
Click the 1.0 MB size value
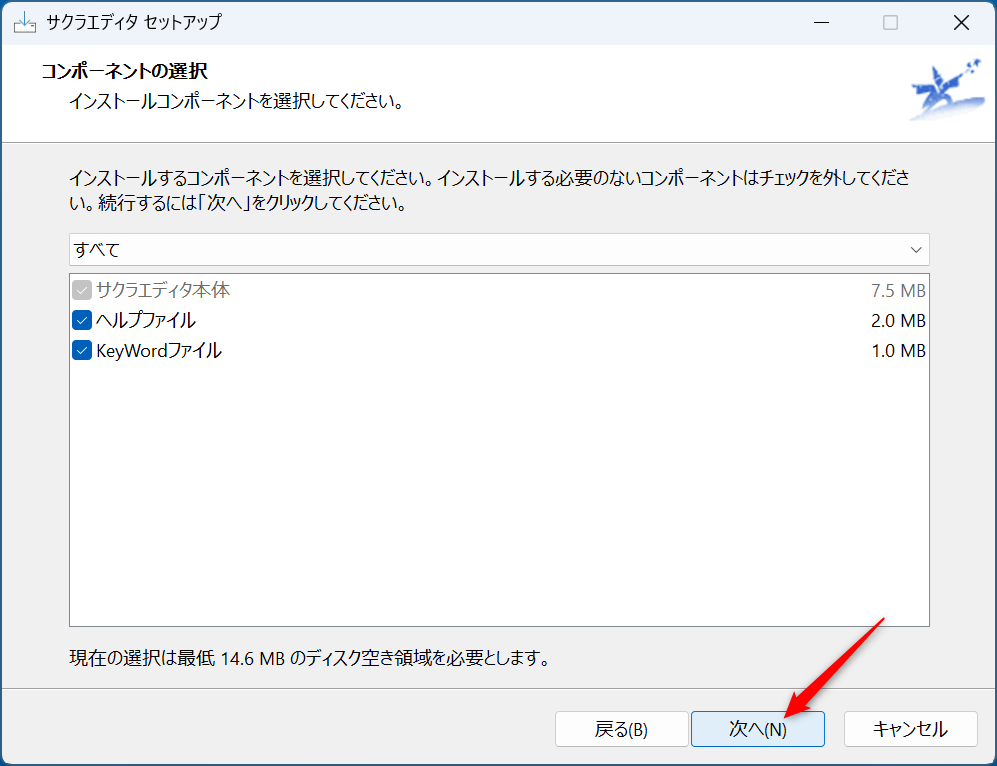[898, 350]
